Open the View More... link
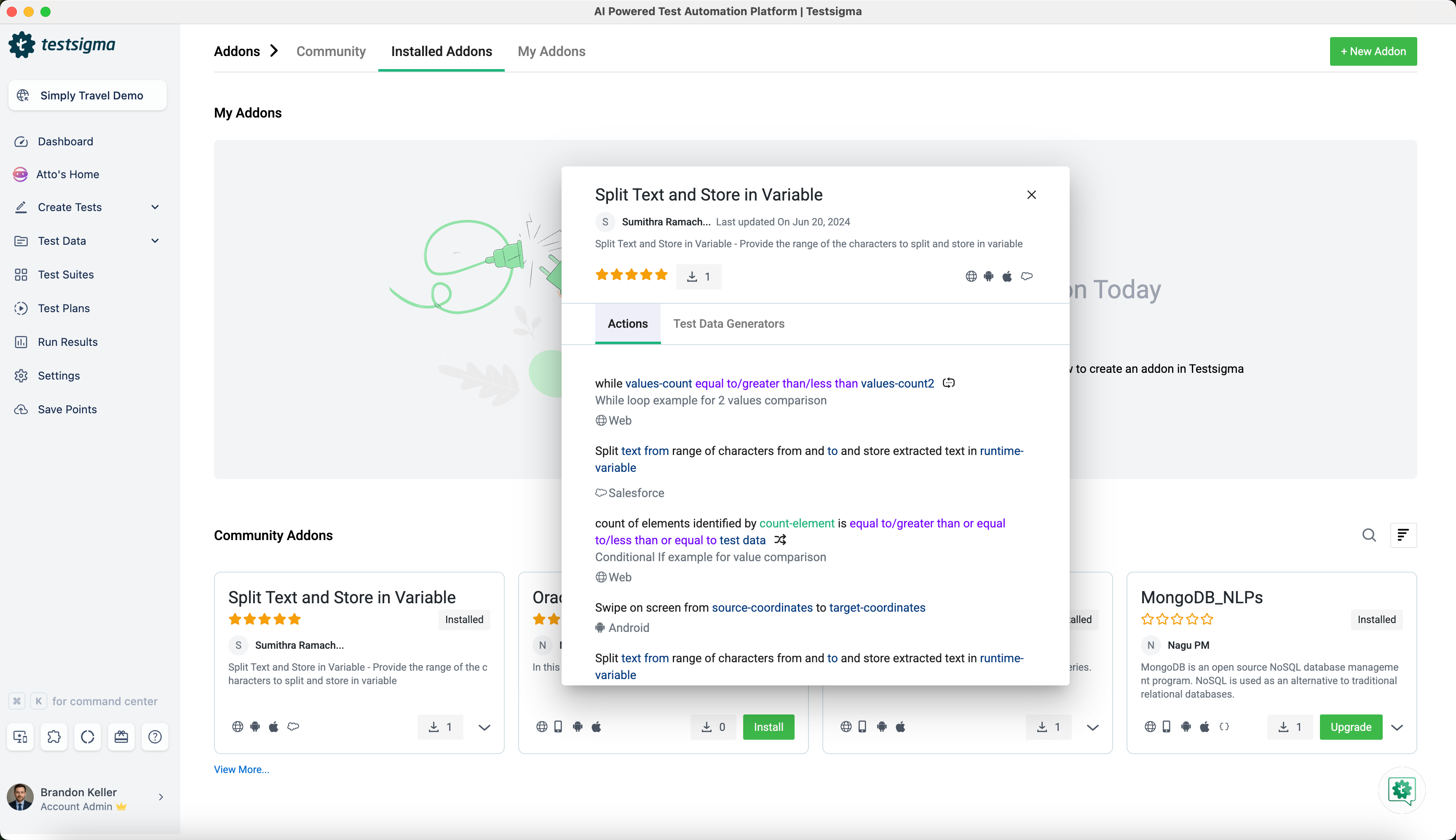The image size is (1456, 840). [x=241, y=769]
